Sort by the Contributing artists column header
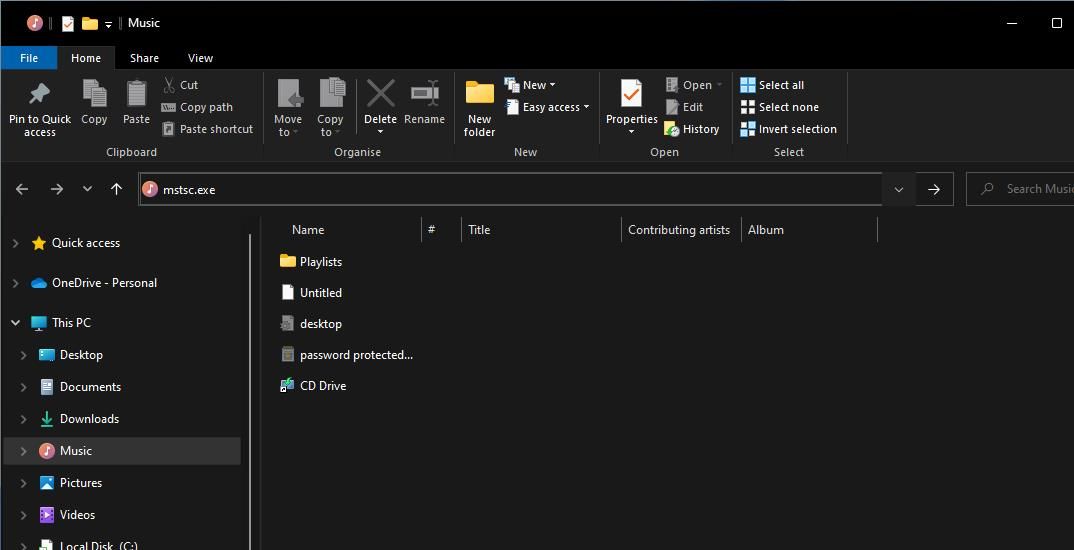Viewport: 1074px width, 550px height. [x=679, y=230]
